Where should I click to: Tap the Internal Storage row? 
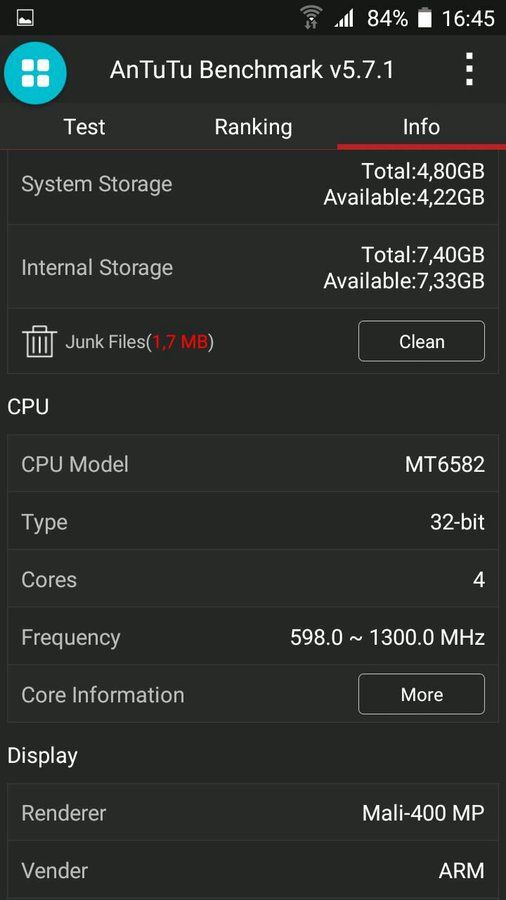pyautogui.click(x=253, y=267)
